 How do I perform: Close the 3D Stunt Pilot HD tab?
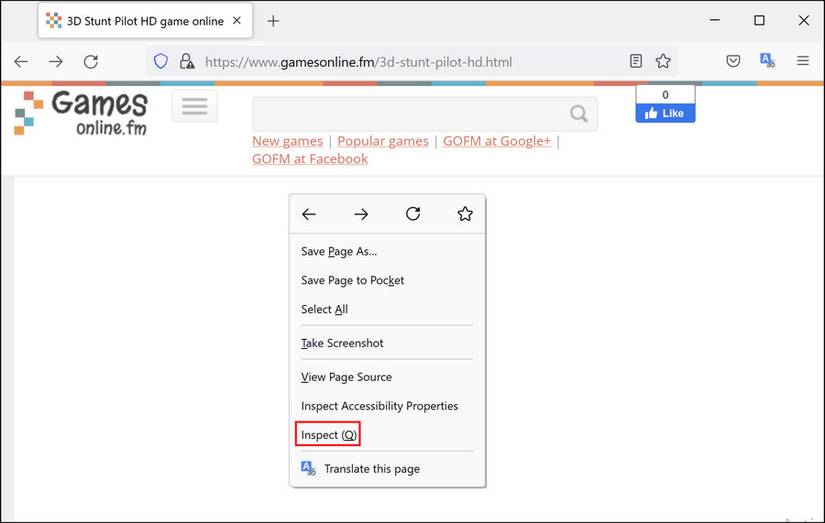pos(237,21)
